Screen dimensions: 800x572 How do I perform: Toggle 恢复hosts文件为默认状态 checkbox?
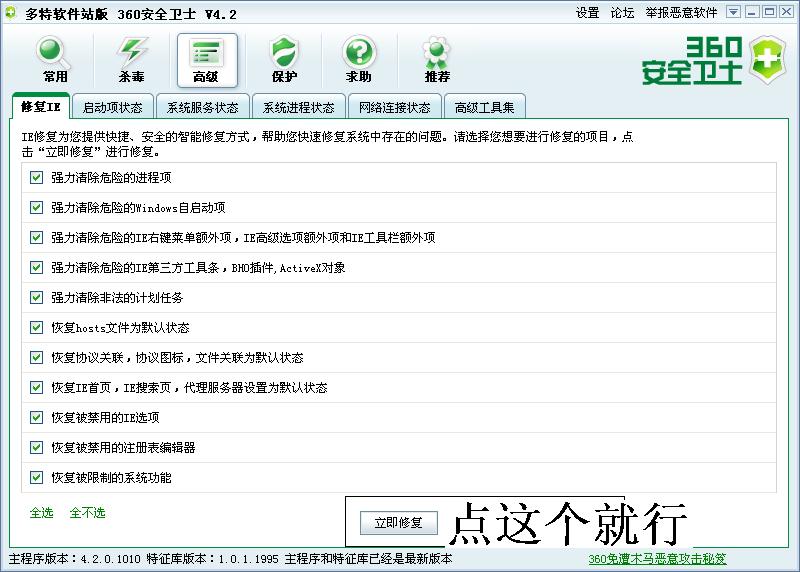pos(36,328)
